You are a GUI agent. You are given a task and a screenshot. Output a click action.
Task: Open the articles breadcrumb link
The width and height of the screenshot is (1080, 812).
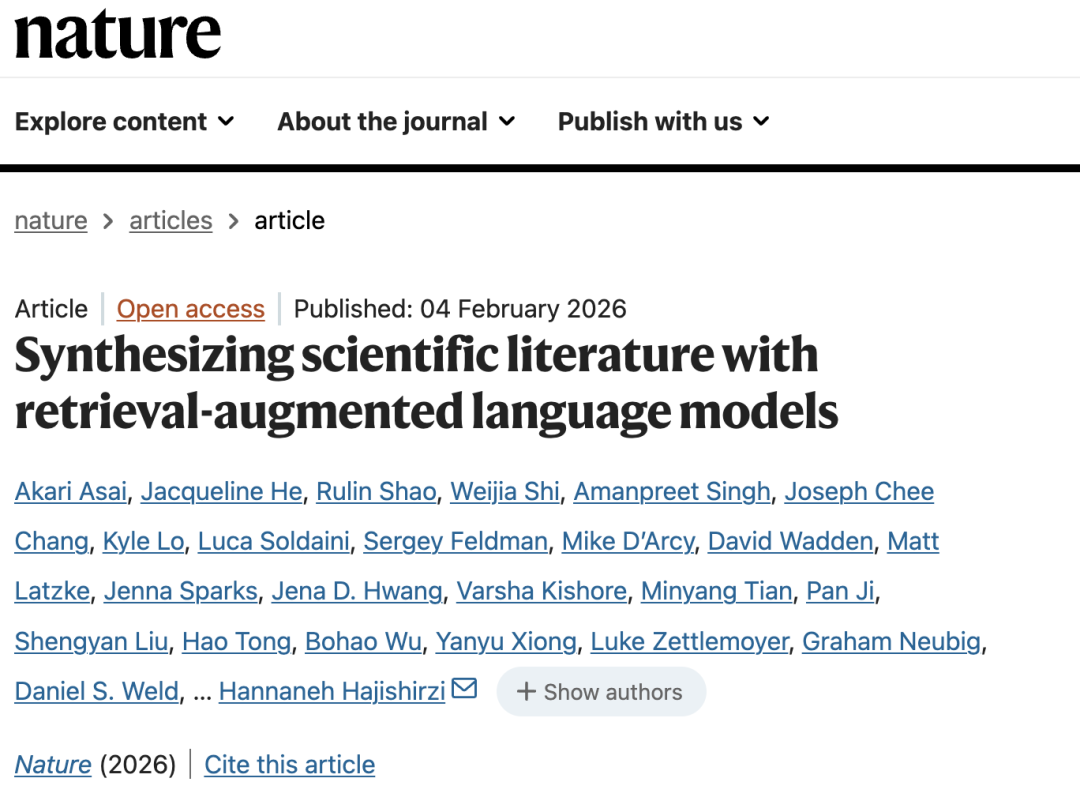[x=171, y=221]
